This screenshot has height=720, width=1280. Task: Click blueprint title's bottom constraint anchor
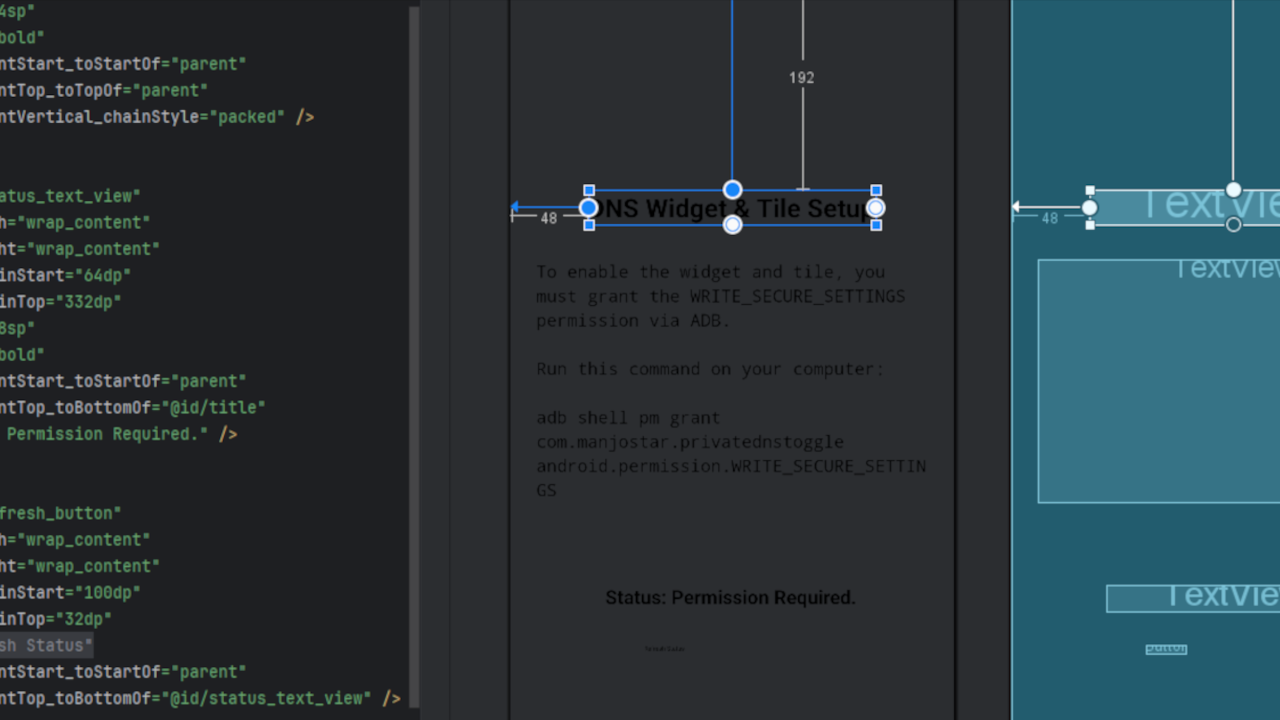click(x=1233, y=225)
